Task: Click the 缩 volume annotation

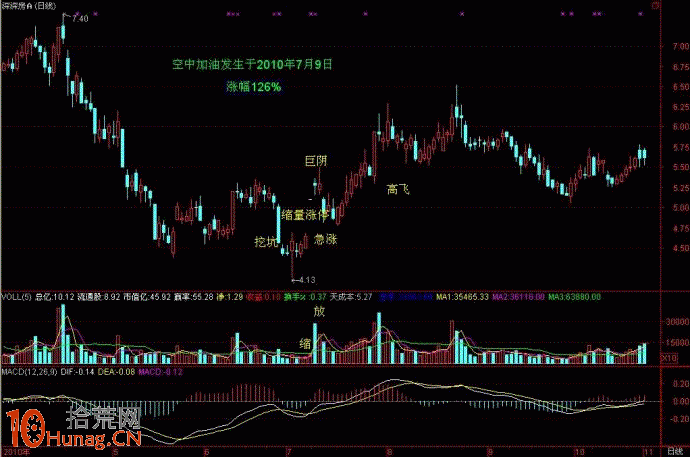Action: click(x=305, y=344)
